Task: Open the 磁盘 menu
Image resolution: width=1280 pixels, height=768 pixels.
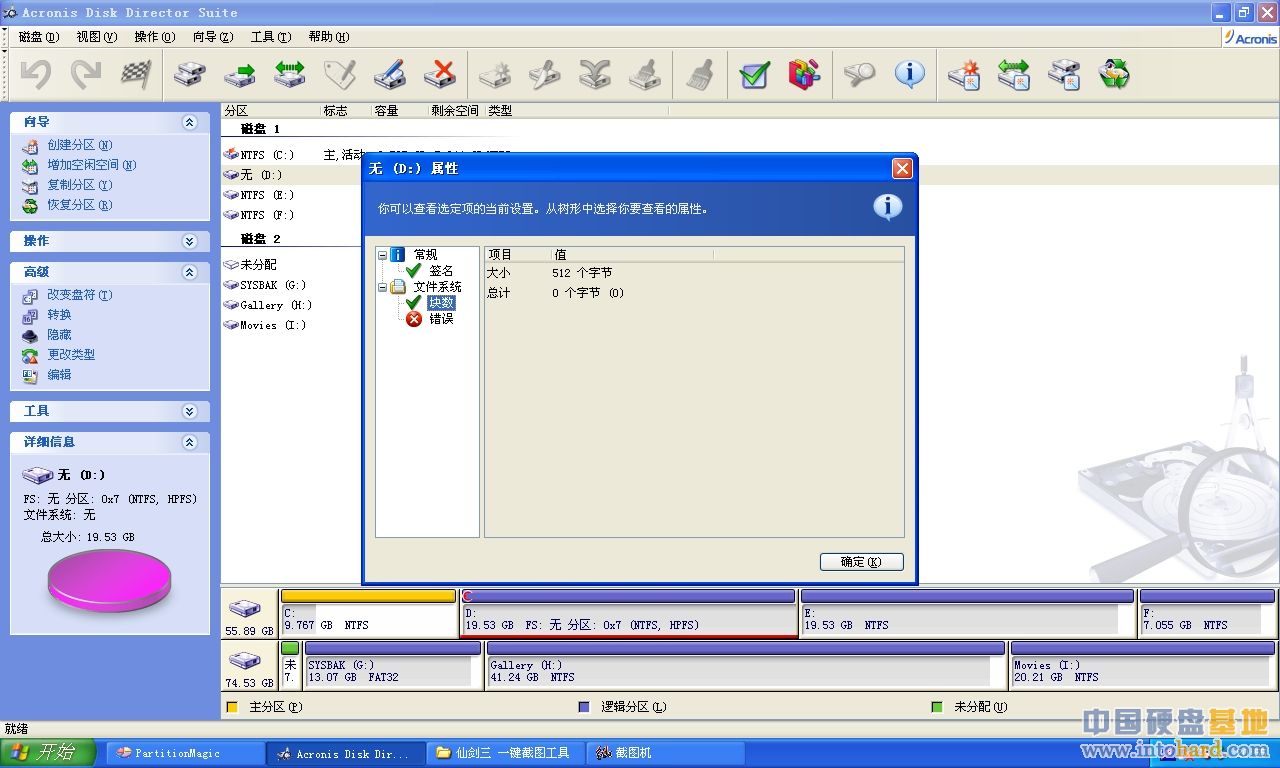Action: point(39,37)
